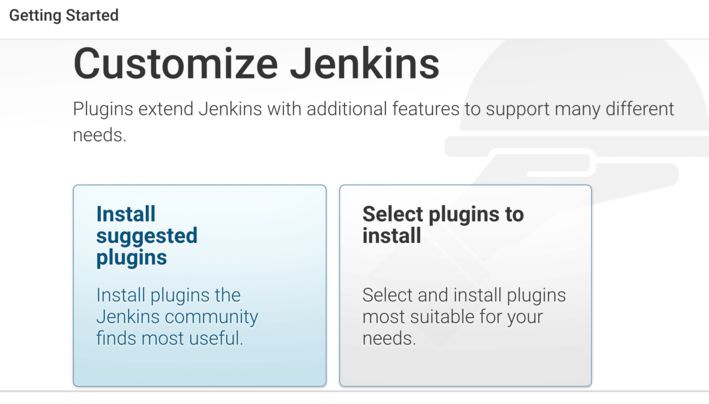Click the word 'needs.' inside the gray card

(389, 339)
